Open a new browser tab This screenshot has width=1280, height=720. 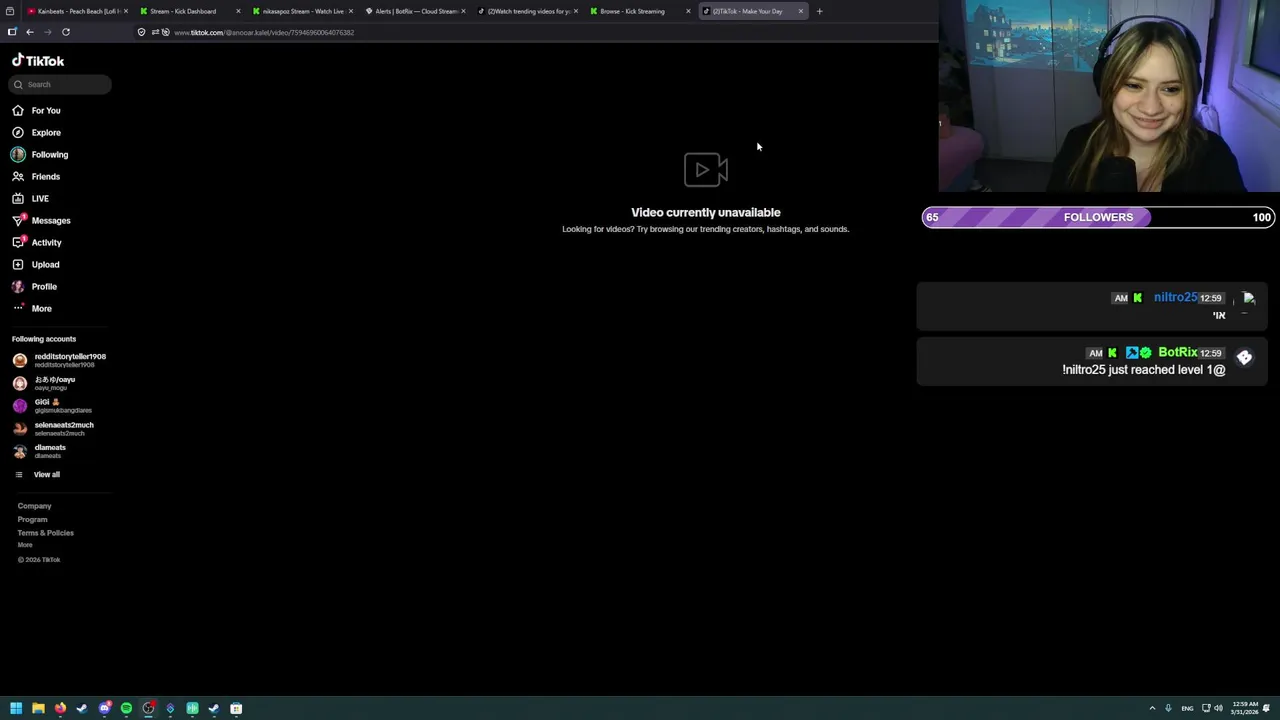pos(819,11)
